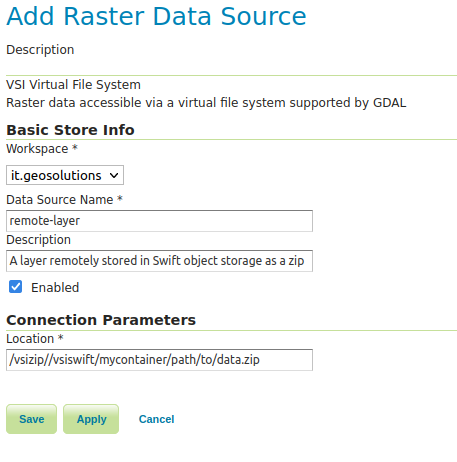This screenshot has height=462, width=457.
Task: Click the Enabled label text
Action: [x=55, y=287]
